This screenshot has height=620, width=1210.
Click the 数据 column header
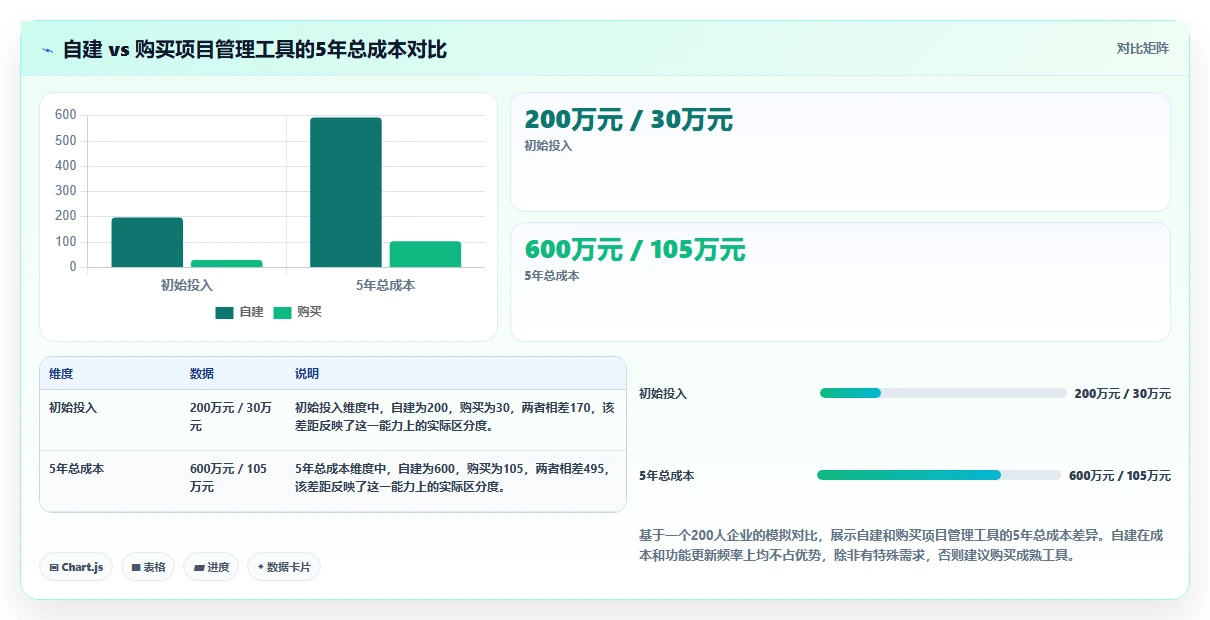(202, 374)
